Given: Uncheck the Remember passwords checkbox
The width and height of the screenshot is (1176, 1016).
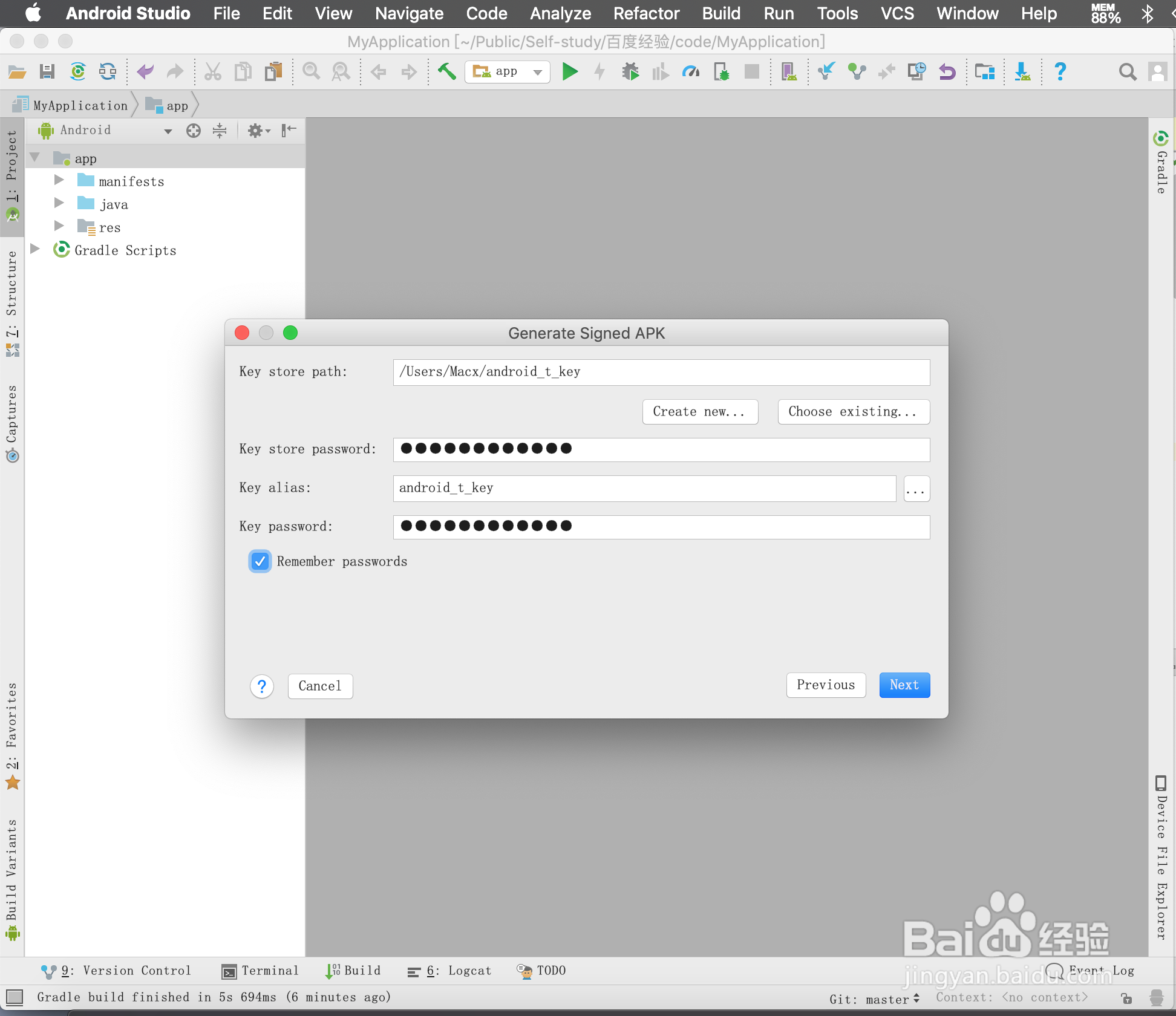Looking at the screenshot, I should tap(260, 561).
